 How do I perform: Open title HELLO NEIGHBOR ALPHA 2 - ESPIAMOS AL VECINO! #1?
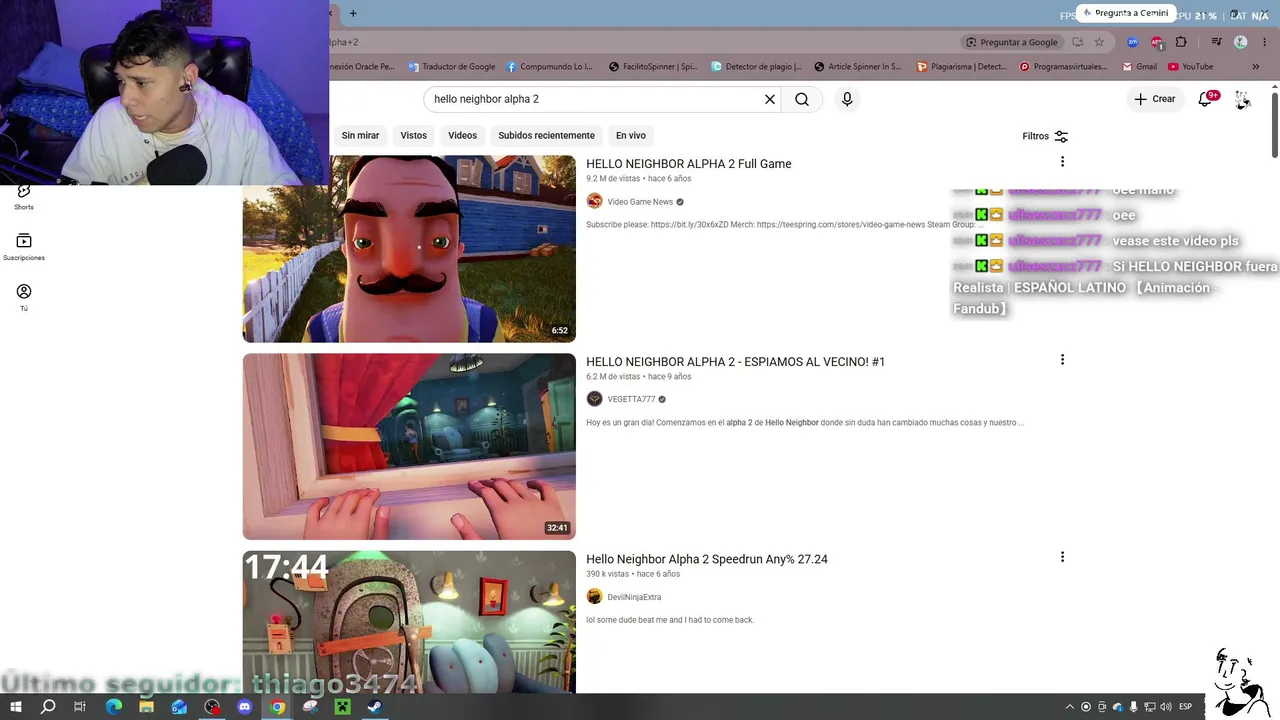point(735,362)
